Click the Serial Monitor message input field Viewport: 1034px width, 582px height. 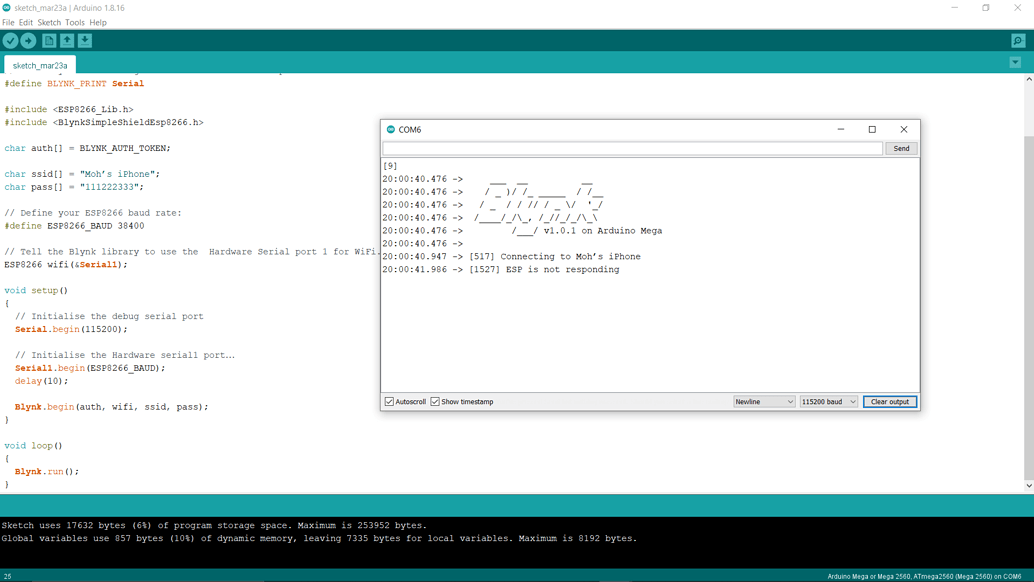coord(630,148)
